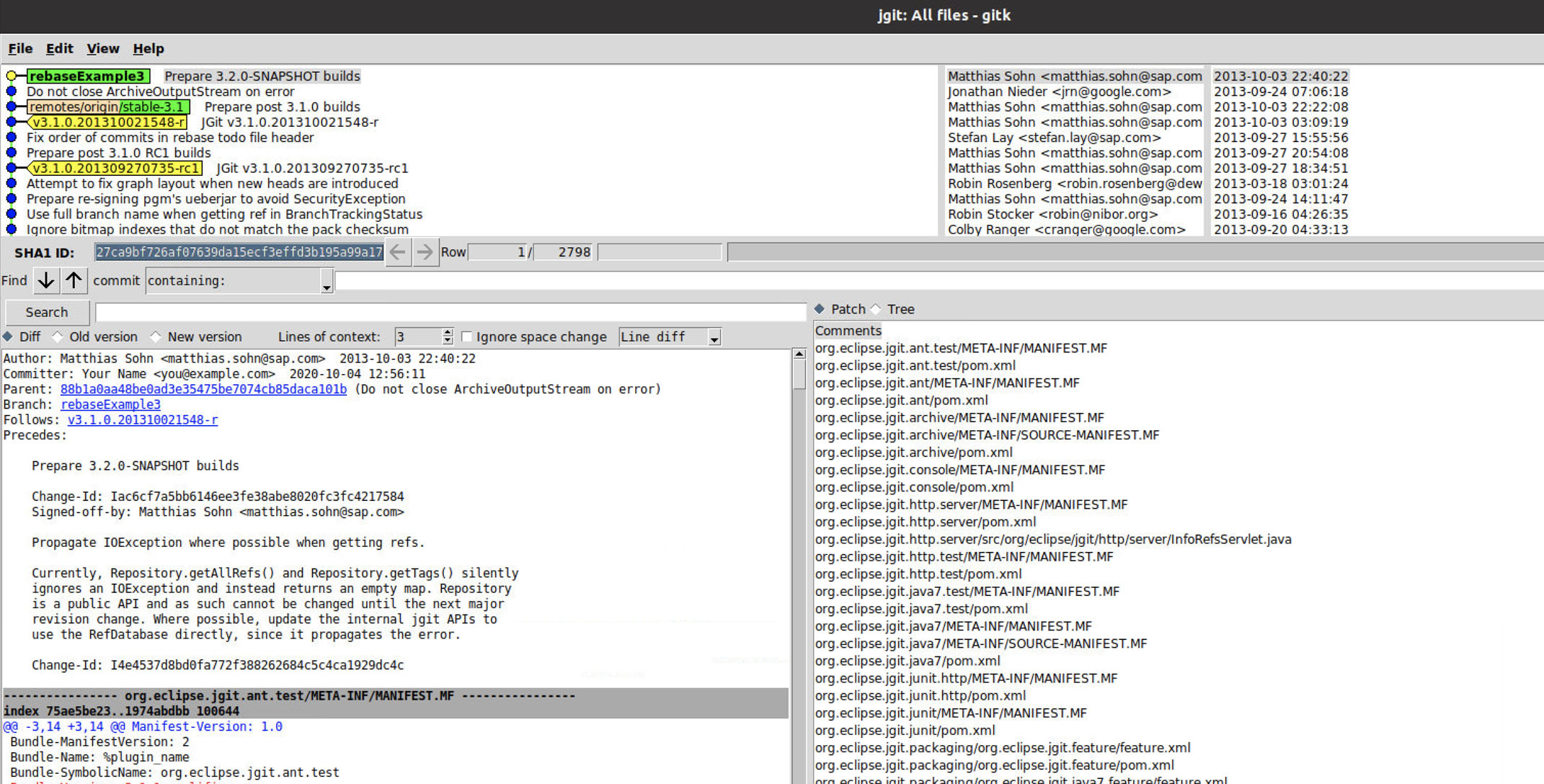
Task: Click the forward navigation arrow beside SHA1 field
Action: click(425, 251)
